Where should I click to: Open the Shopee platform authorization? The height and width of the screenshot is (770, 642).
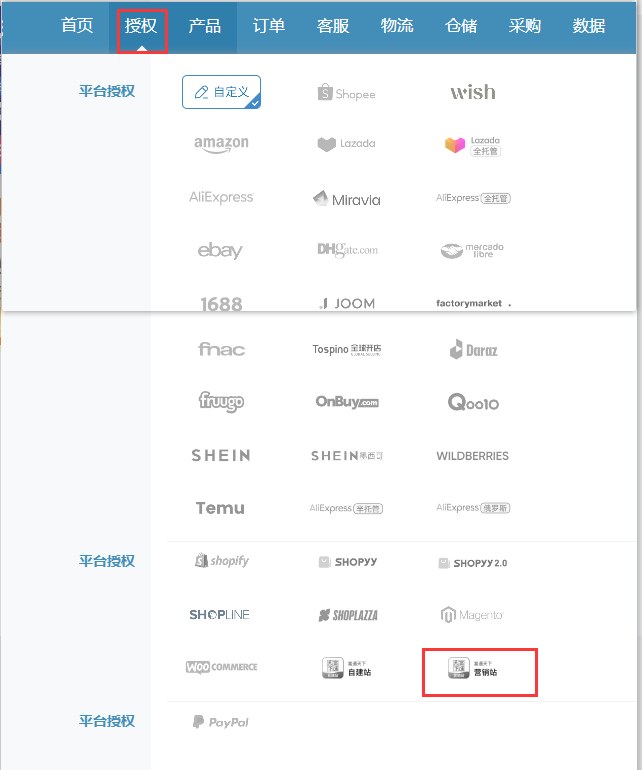point(347,93)
